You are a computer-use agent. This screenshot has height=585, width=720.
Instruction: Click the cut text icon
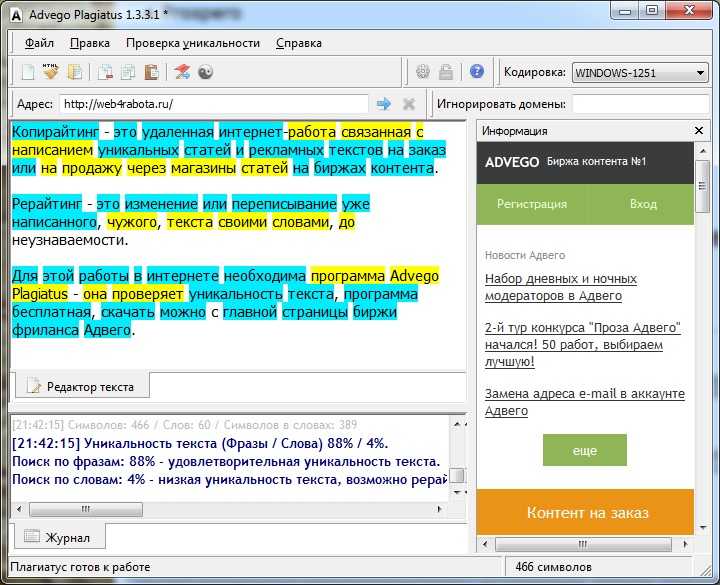pos(105,72)
